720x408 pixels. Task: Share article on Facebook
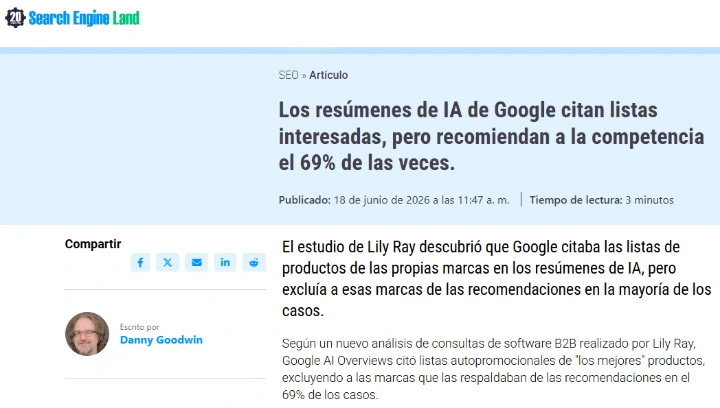(x=140, y=263)
